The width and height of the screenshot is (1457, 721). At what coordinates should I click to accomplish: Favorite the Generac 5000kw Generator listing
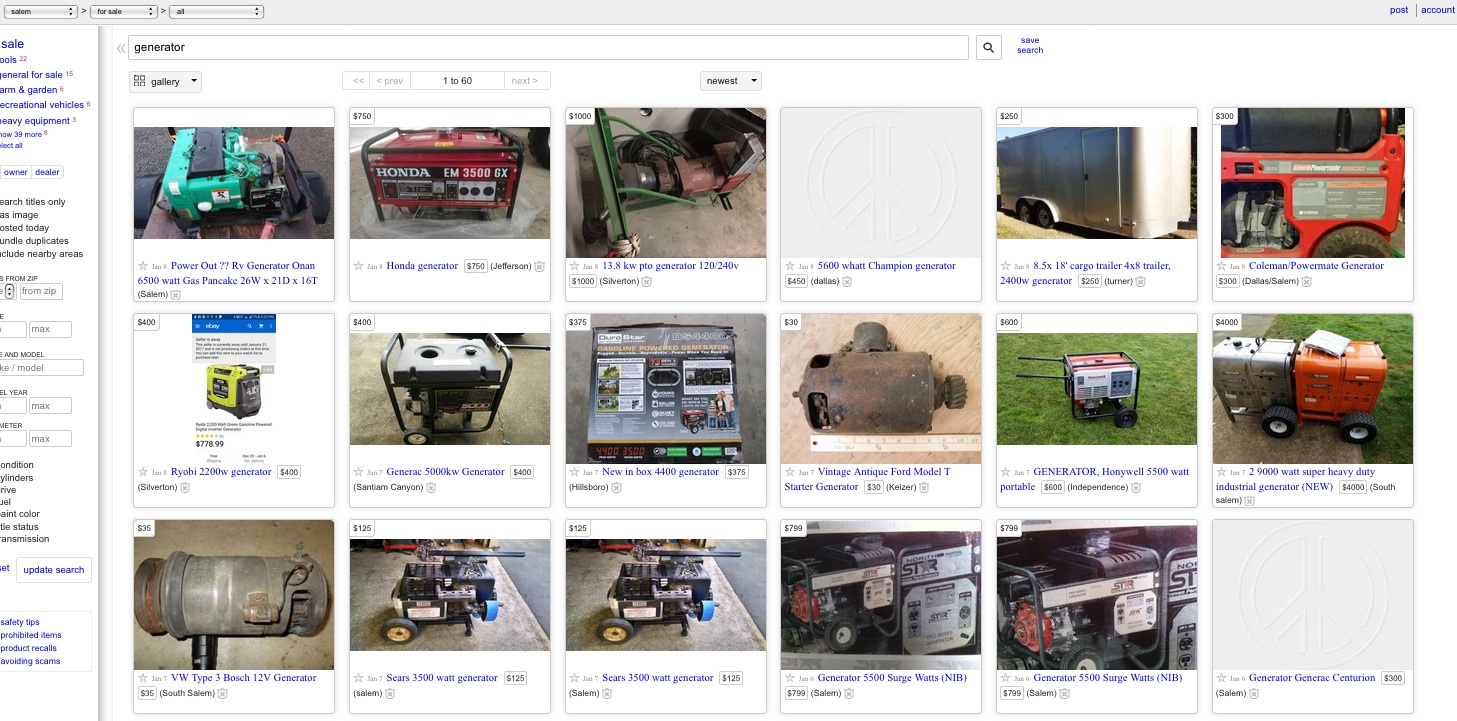pos(358,472)
